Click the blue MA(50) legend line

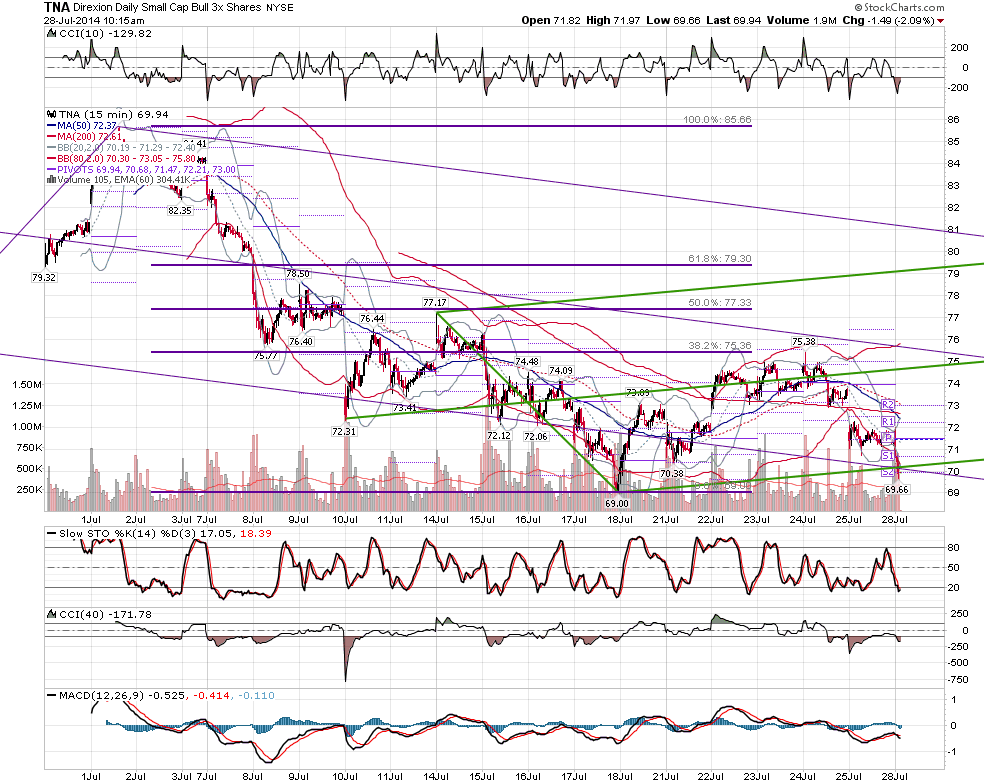point(51,126)
